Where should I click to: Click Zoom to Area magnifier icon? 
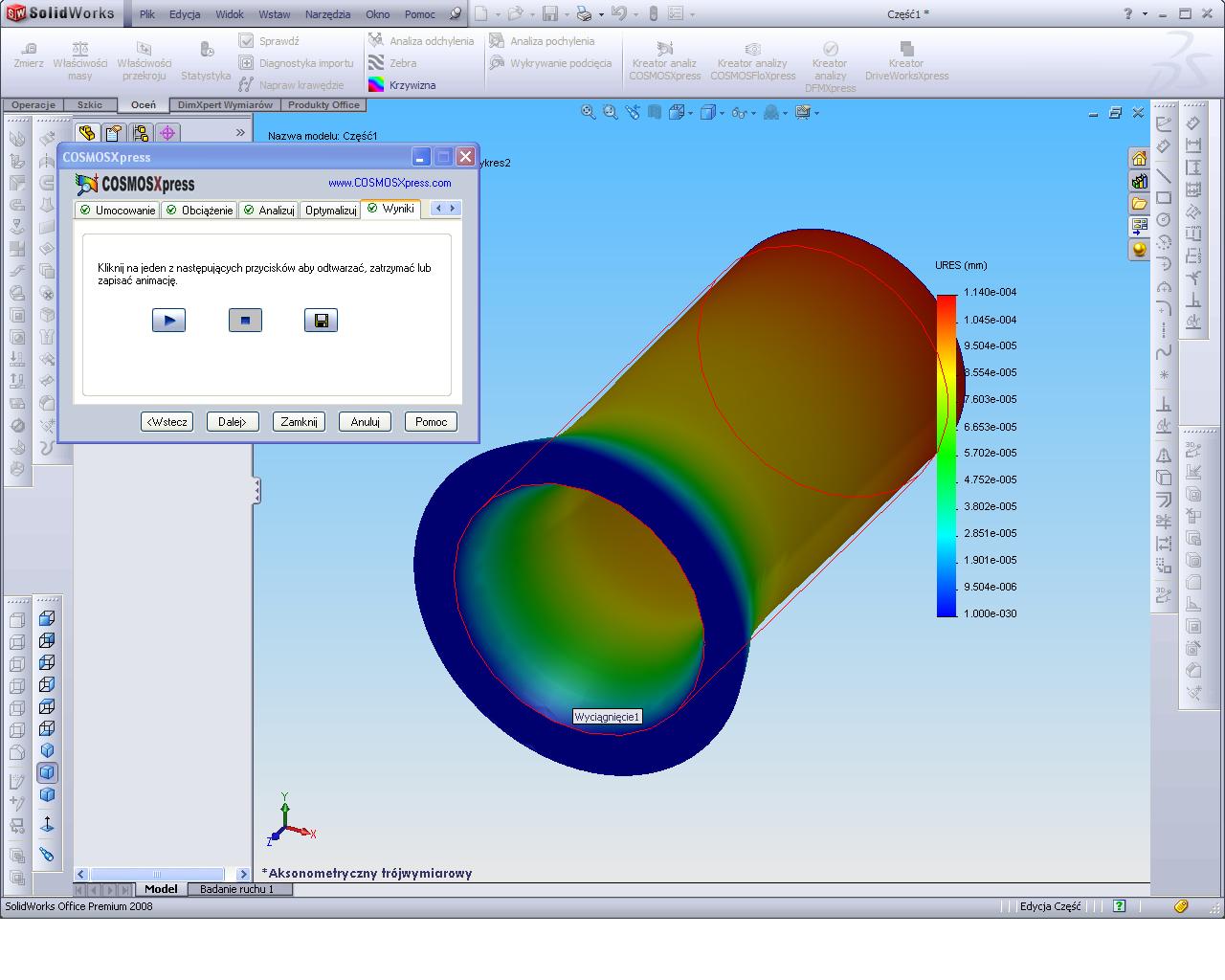[611, 112]
